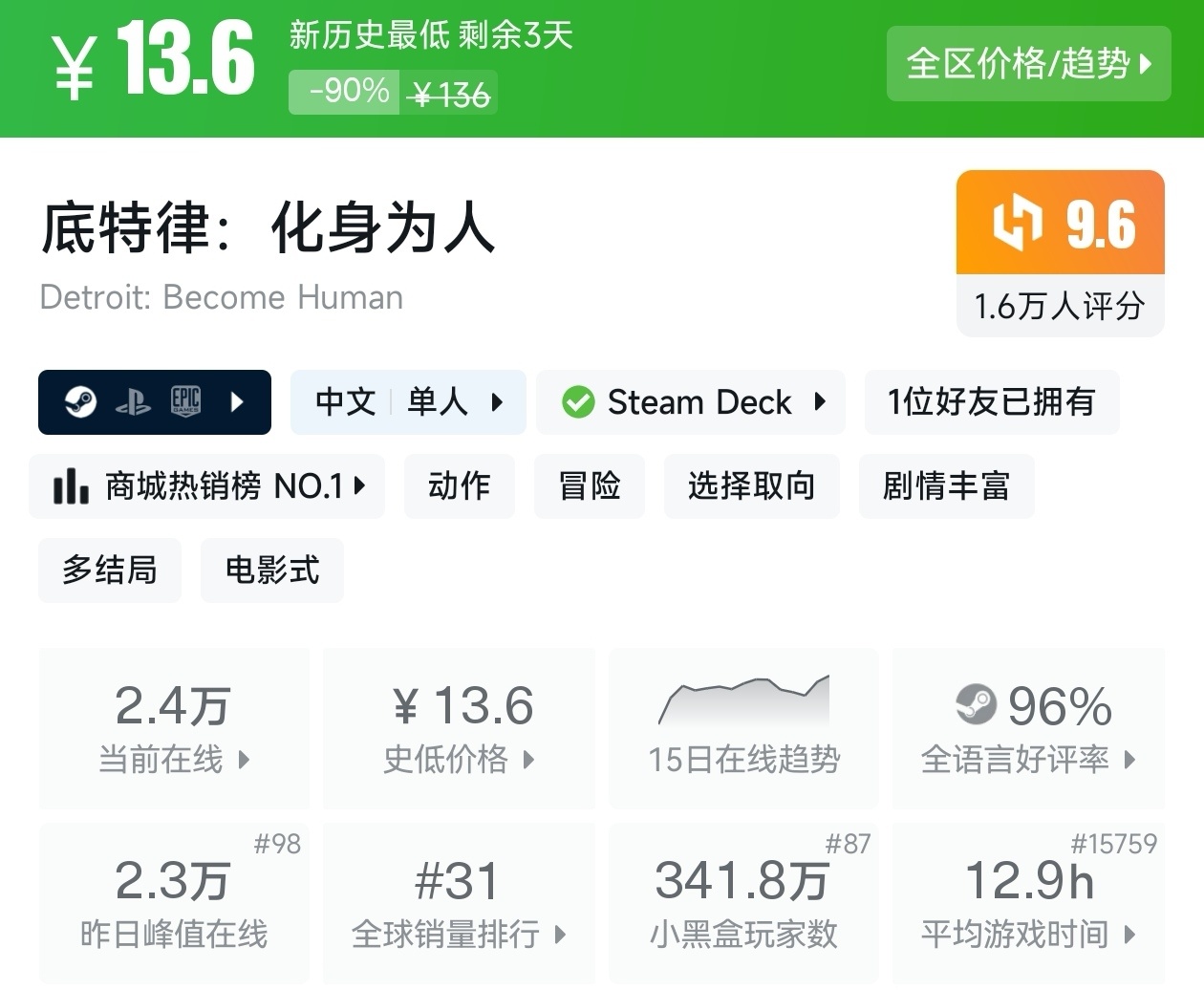Click the PlayStation platform icon

tap(133, 402)
